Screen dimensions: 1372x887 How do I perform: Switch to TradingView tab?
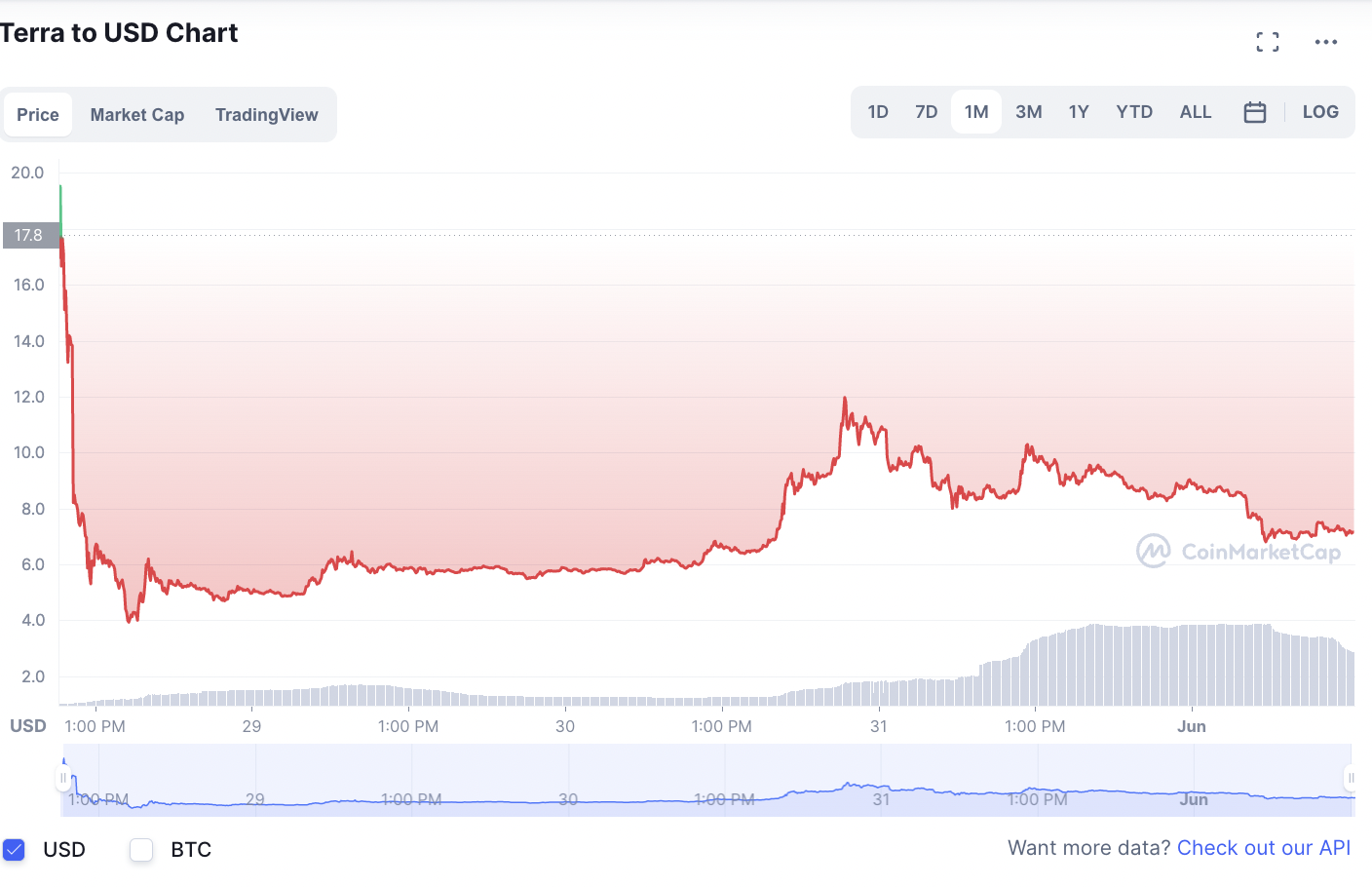point(266,115)
